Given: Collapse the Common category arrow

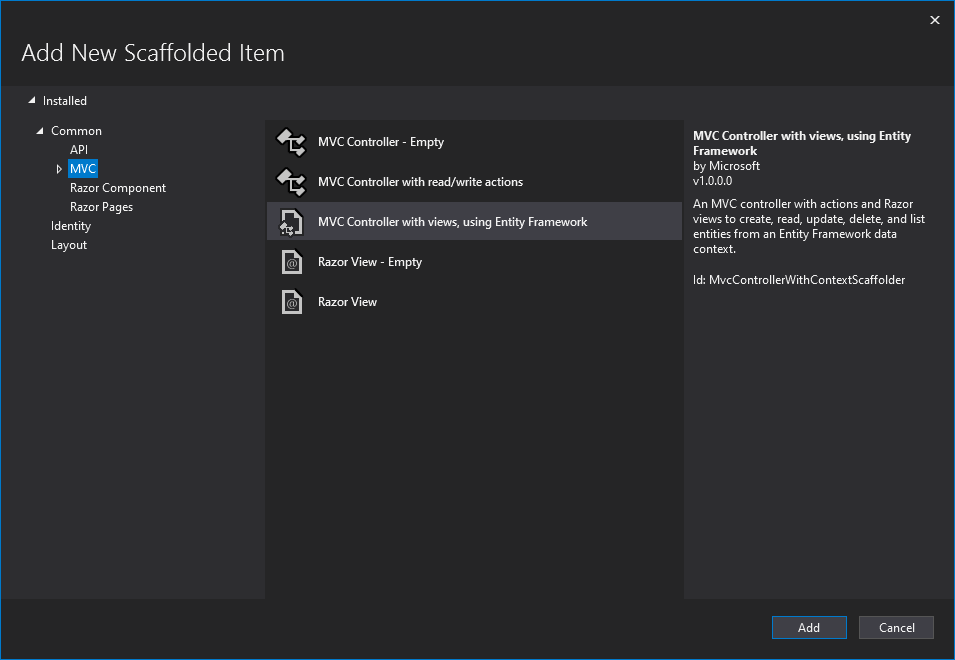Looking at the screenshot, I should tap(41, 131).
